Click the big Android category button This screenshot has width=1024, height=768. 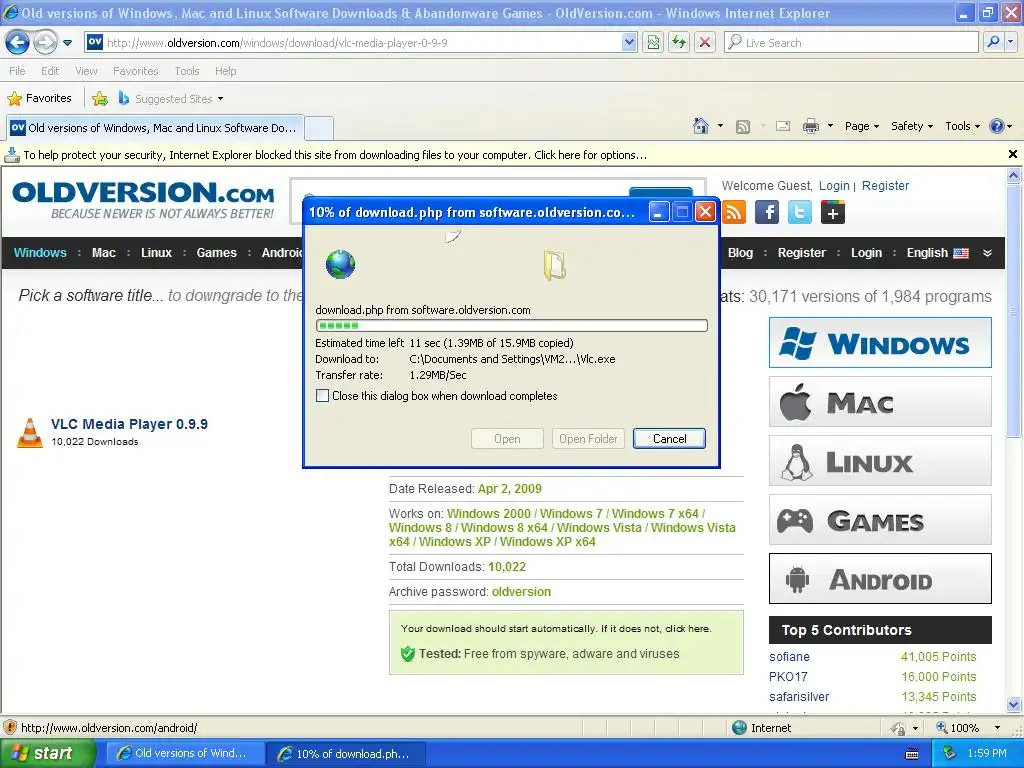click(880, 579)
